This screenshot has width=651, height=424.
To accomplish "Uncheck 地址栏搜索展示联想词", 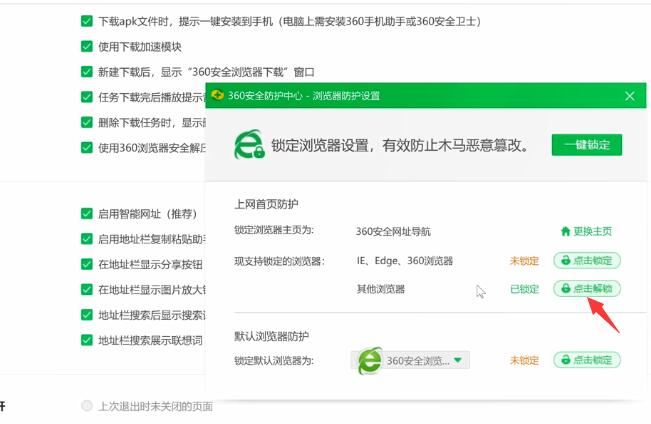I will click(86, 340).
